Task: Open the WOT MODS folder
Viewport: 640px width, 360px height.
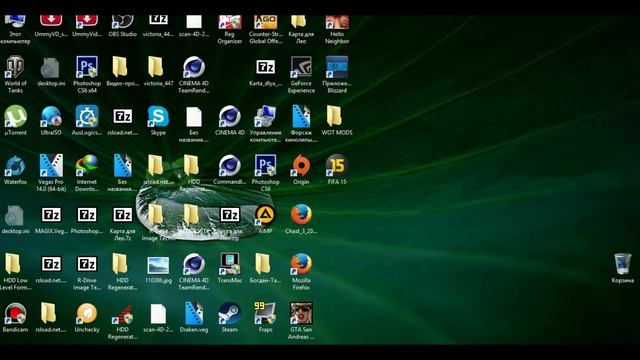Action: pos(335,117)
